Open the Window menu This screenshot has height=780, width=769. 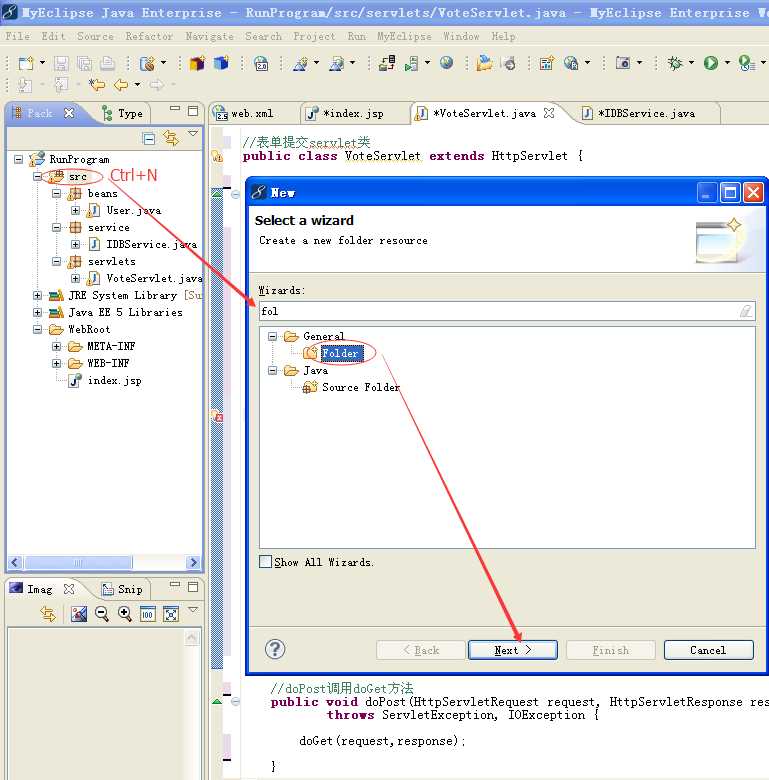point(461,36)
